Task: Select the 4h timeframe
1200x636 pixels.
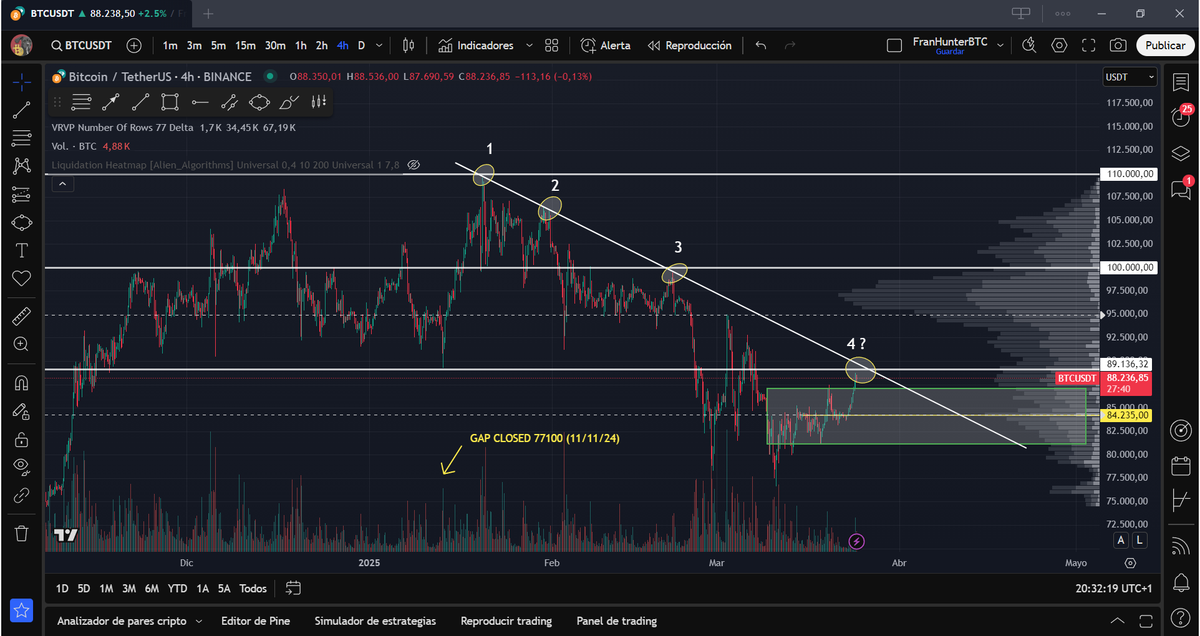Action: 343,45
